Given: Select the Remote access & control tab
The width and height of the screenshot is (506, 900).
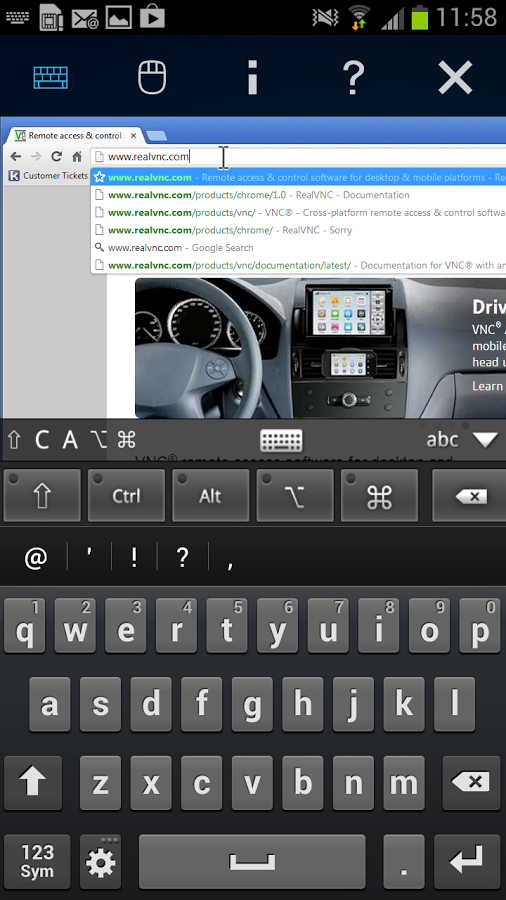Looking at the screenshot, I should click(x=76, y=136).
